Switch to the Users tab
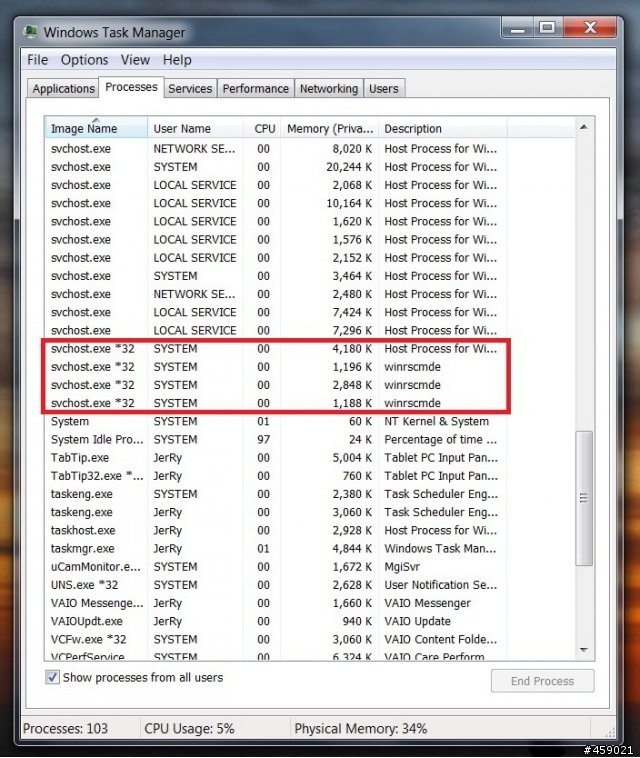 (384, 88)
